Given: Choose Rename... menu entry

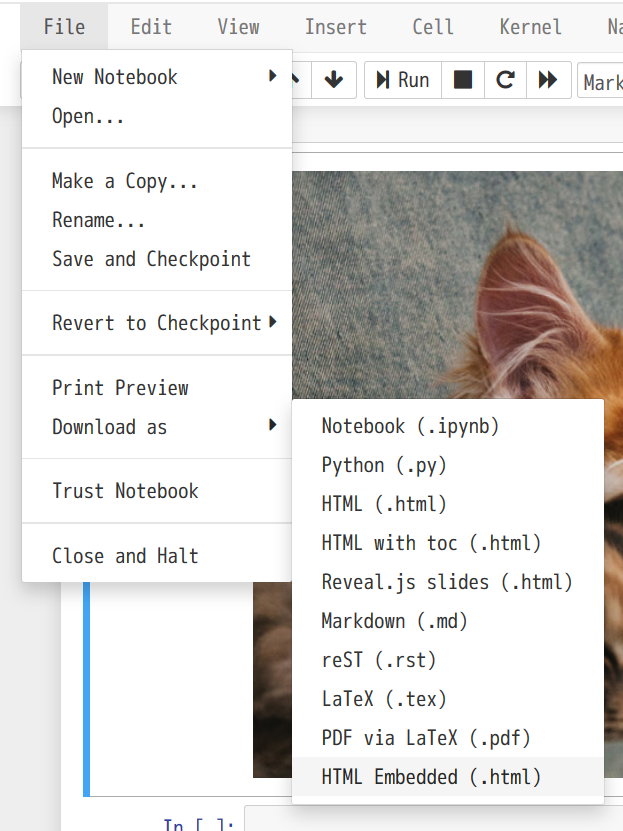Looking at the screenshot, I should coord(157,220).
